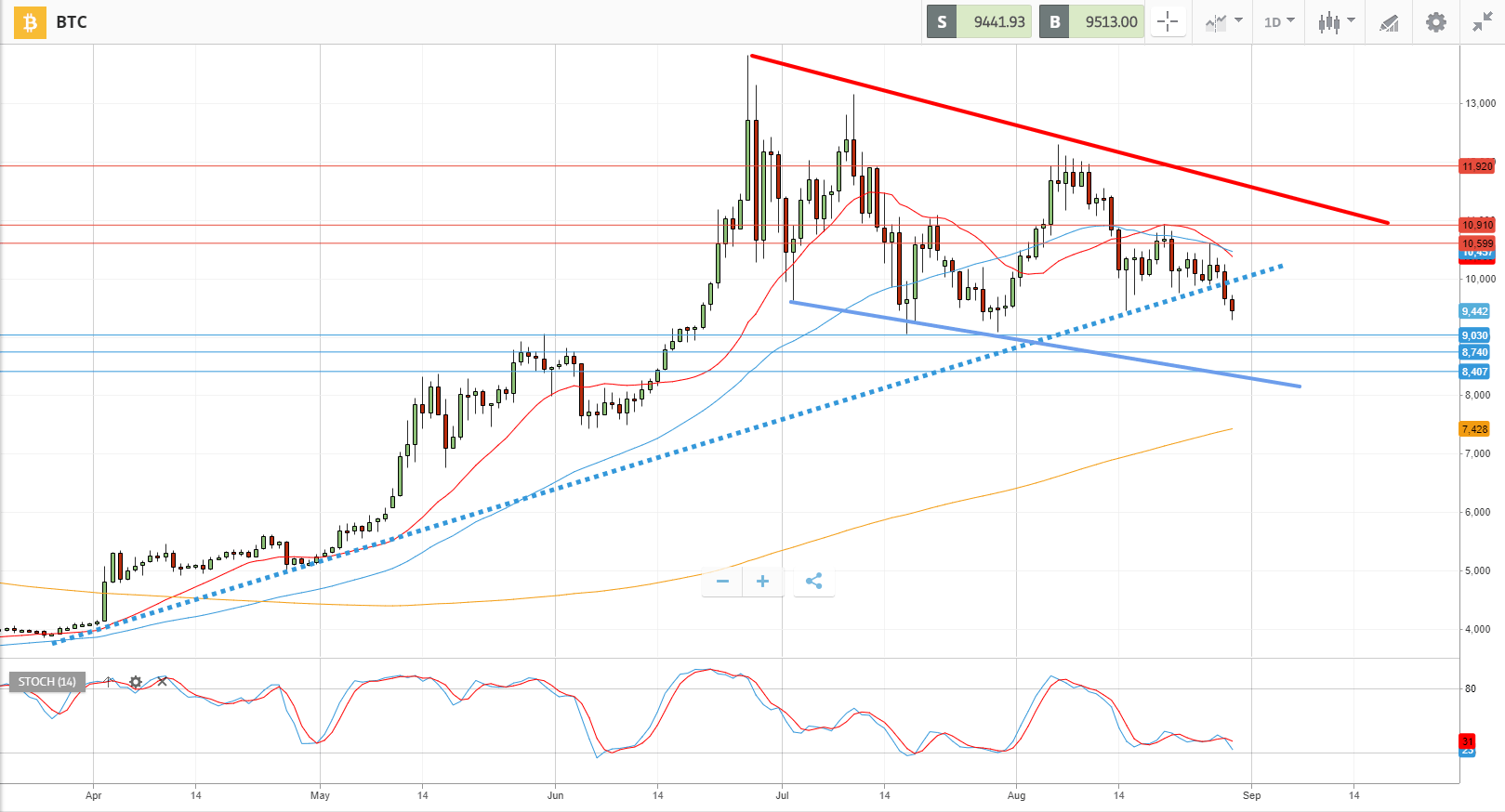Select the 9,030 blue support level label

(x=1474, y=335)
